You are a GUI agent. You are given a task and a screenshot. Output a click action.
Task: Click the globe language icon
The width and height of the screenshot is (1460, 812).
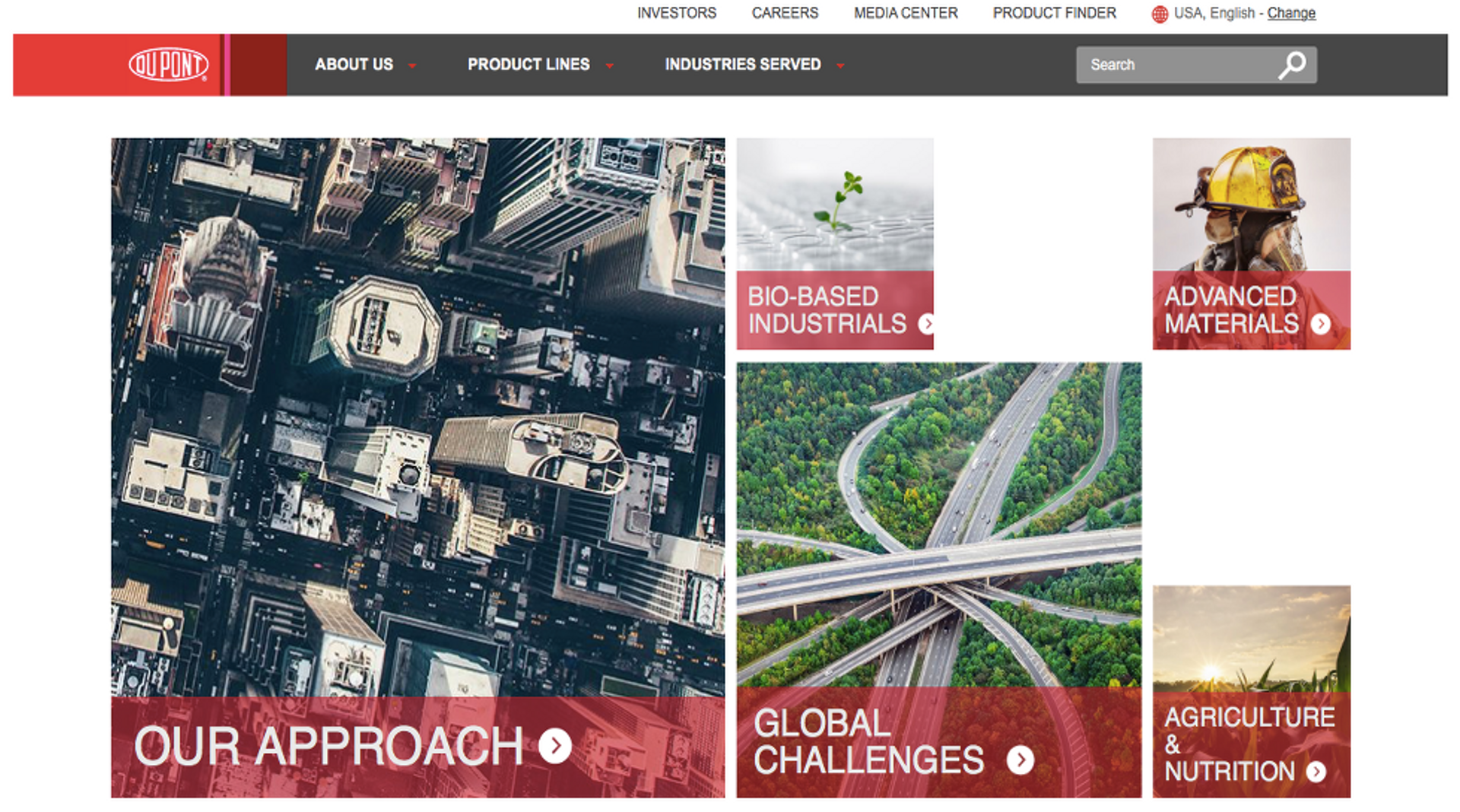click(1159, 13)
